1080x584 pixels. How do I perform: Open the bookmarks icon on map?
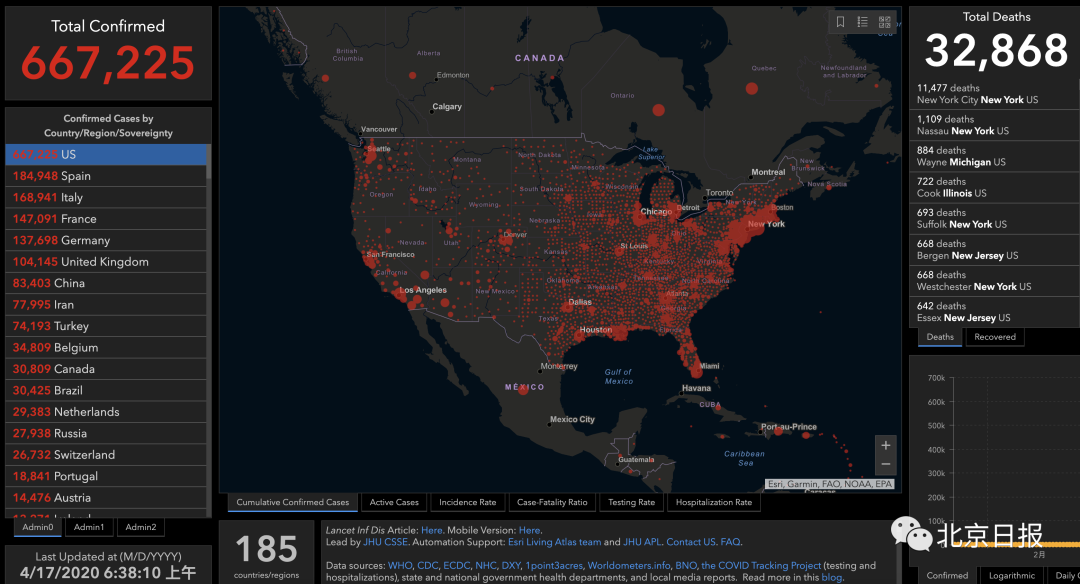pyautogui.click(x=840, y=22)
